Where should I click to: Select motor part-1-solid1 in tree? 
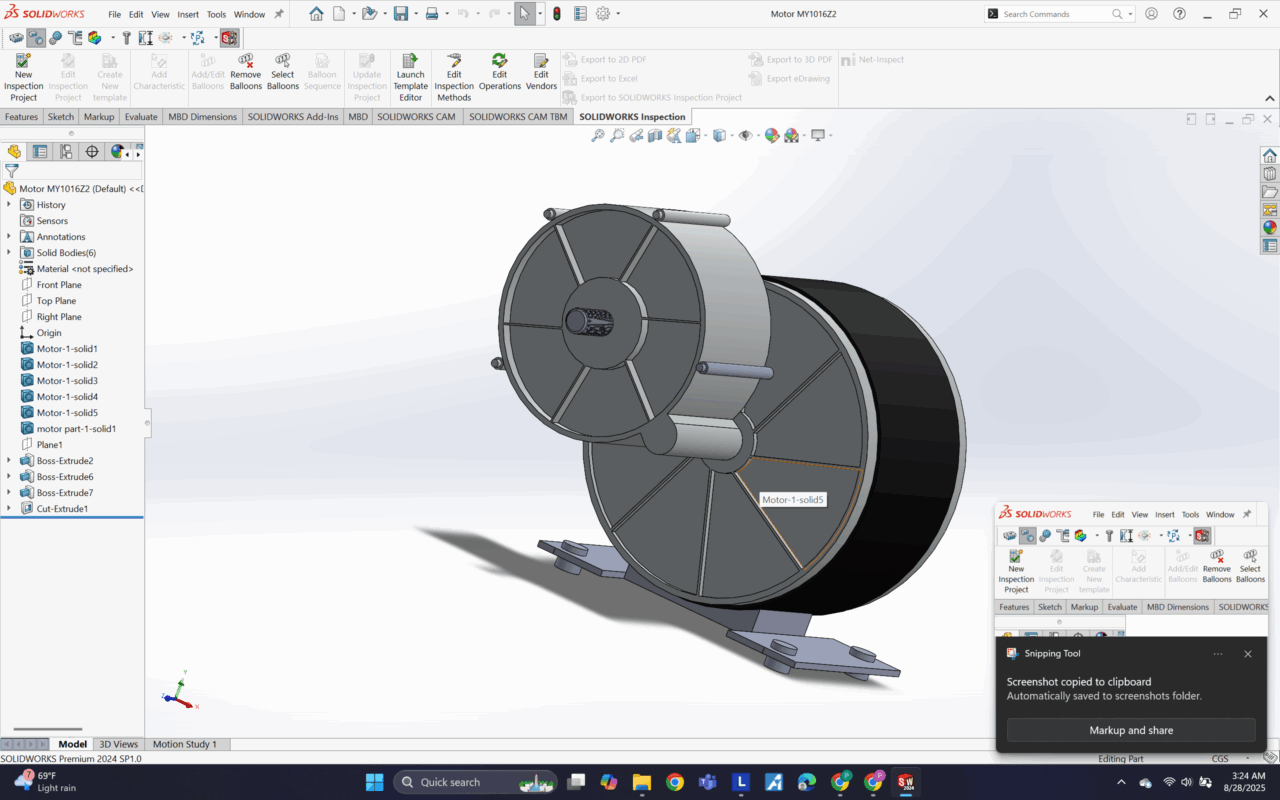click(76, 429)
